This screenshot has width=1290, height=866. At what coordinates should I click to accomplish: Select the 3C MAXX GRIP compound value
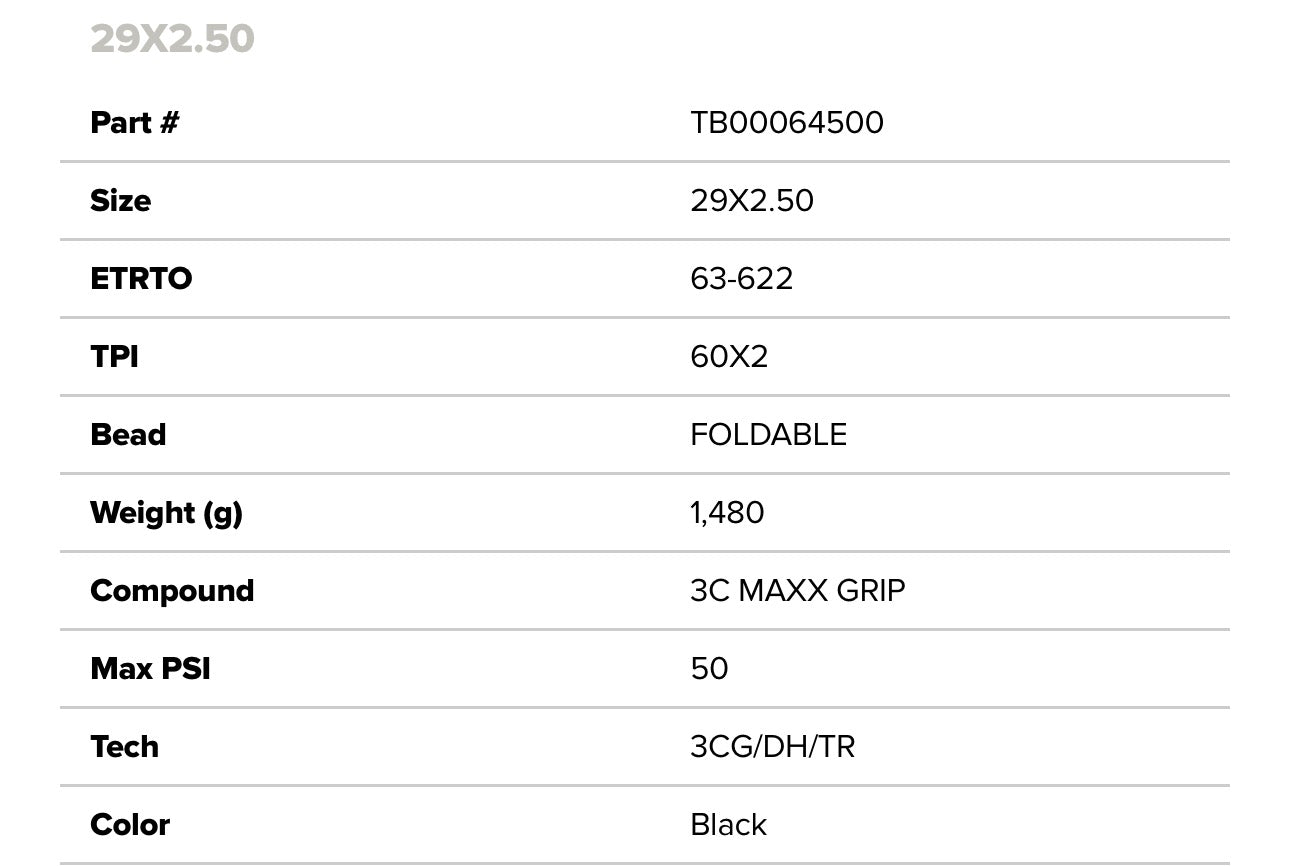(x=797, y=590)
